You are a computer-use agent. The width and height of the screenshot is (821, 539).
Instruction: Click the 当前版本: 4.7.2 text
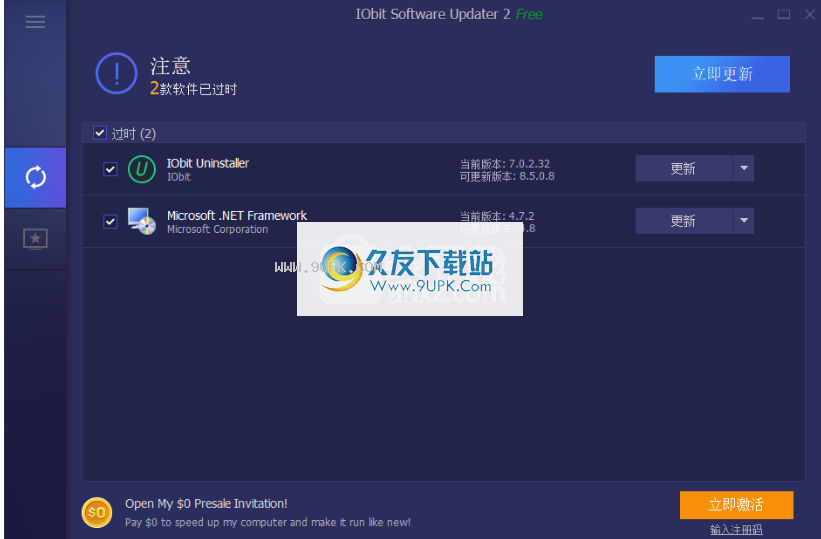coord(497,216)
